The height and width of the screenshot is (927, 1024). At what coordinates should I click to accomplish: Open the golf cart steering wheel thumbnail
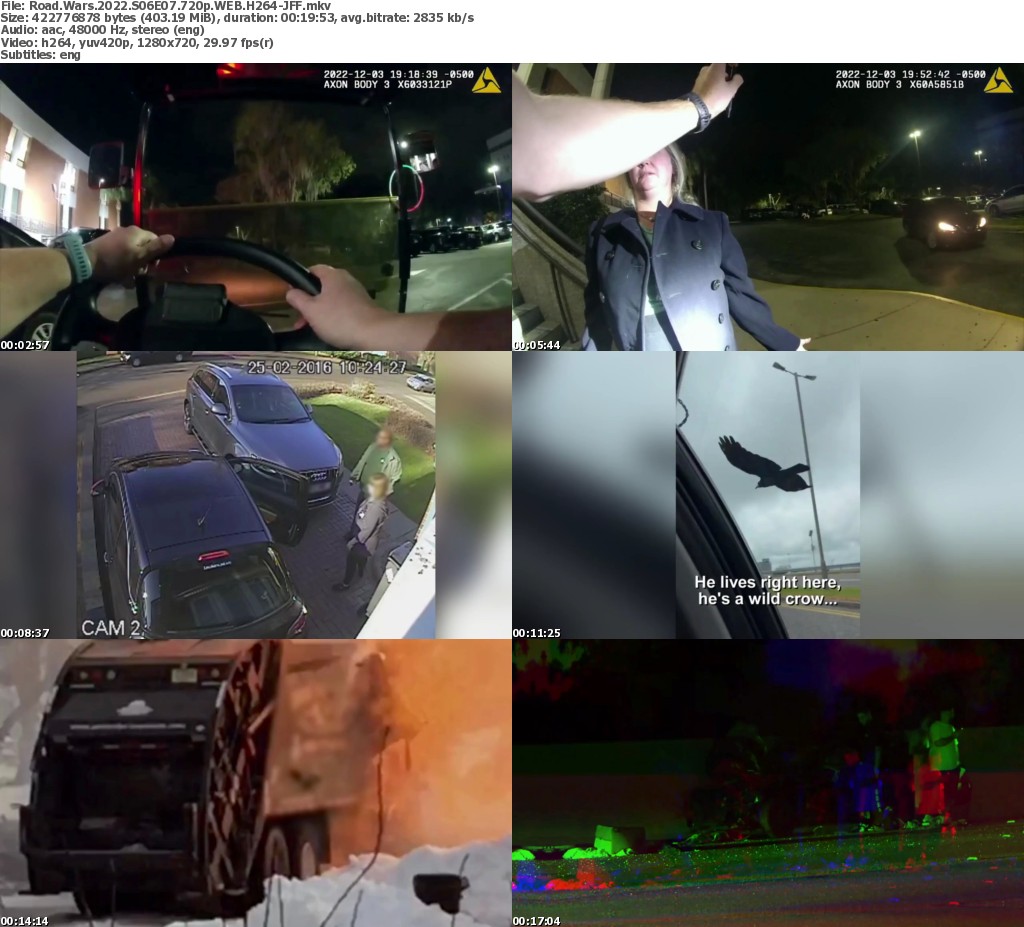[256, 207]
